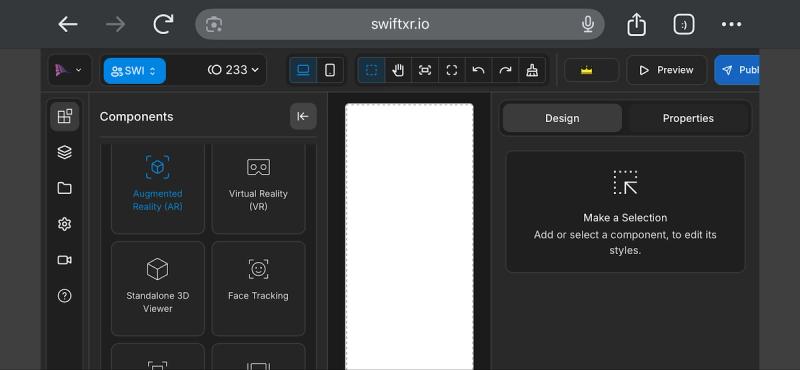
Task: Toggle fullscreen canvas view
Action: 452,70
